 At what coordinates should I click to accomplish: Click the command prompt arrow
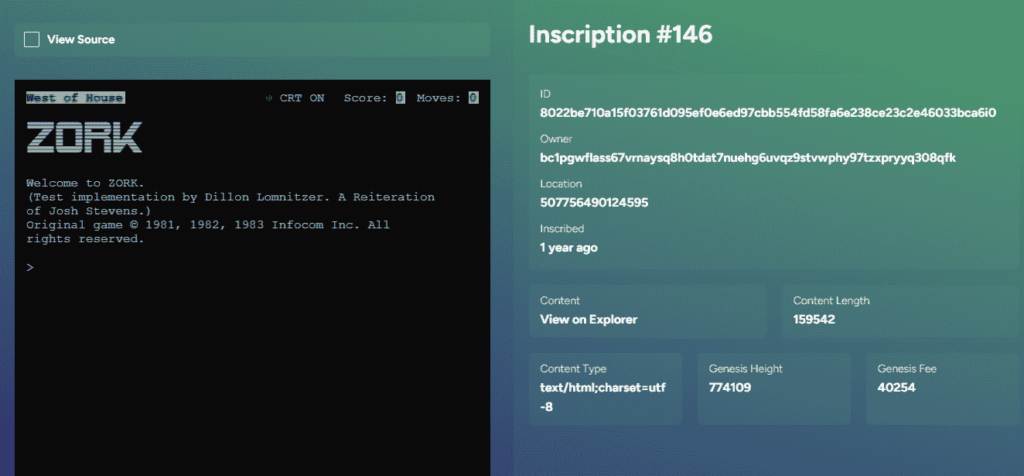[x=30, y=268]
